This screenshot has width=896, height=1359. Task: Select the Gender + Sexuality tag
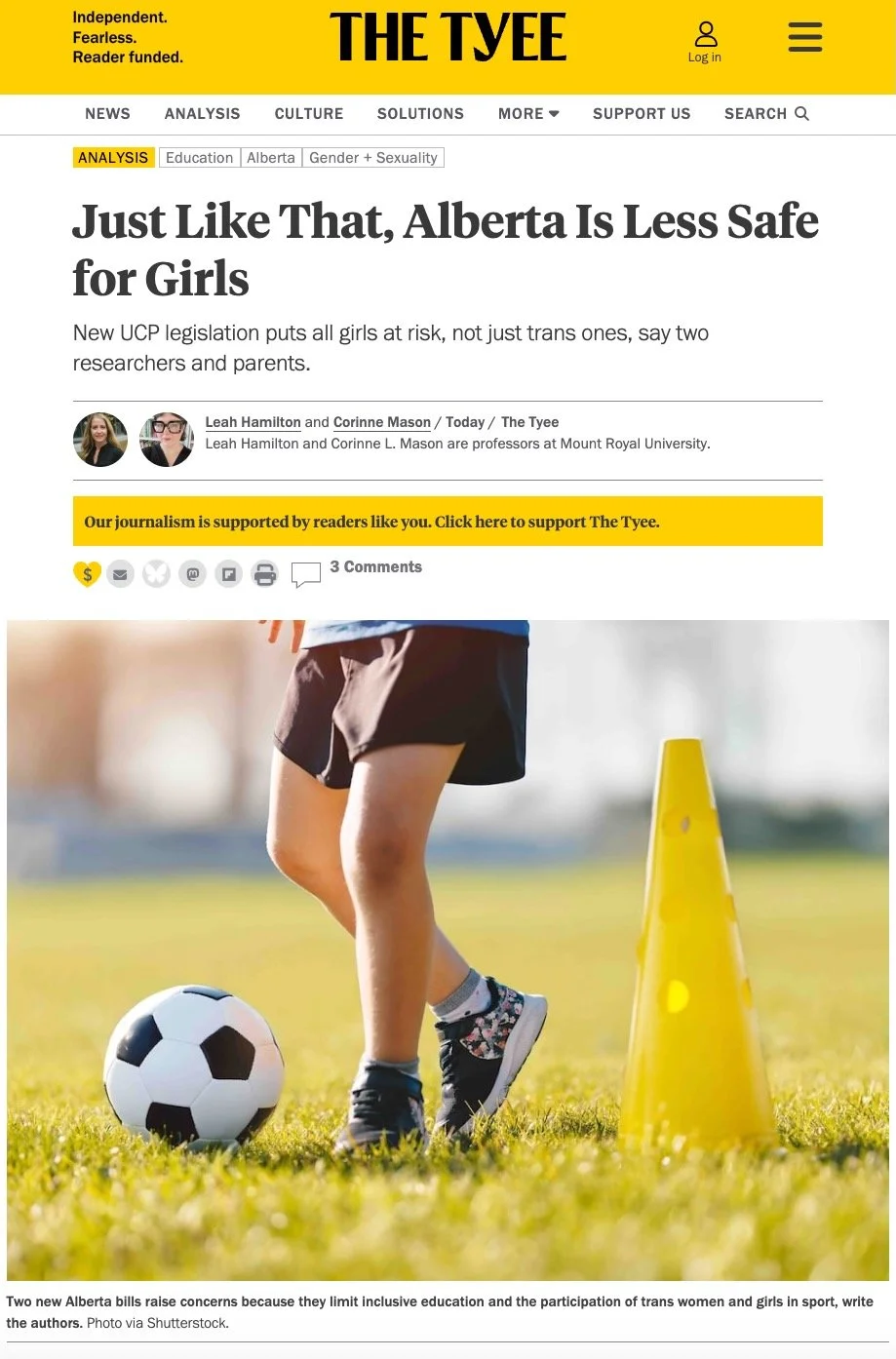pyautogui.click(x=373, y=158)
